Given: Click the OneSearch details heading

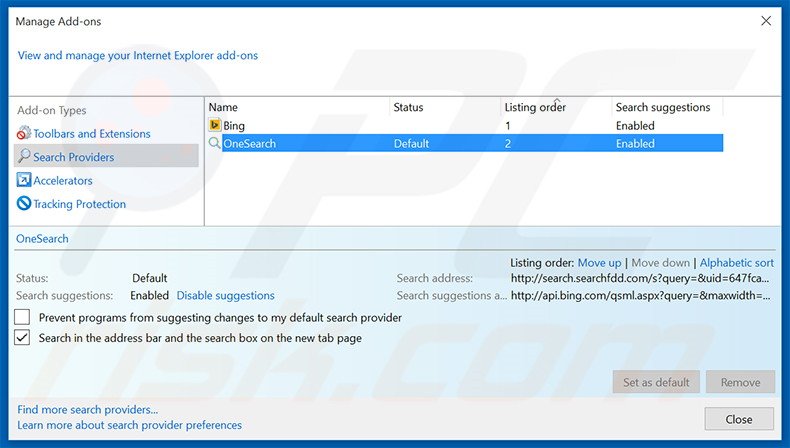Looking at the screenshot, I should pyautogui.click(x=42, y=238).
